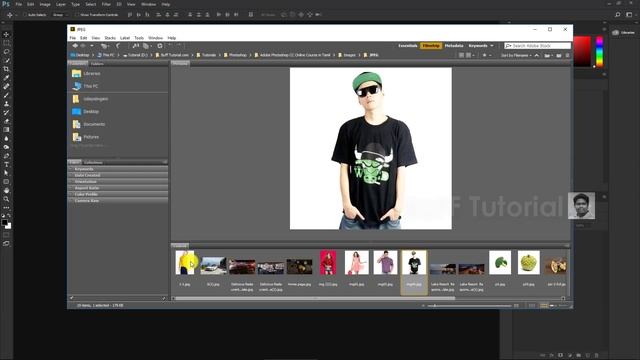The width and height of the screenshot is (640, 360).
Task: Open the Sort by Filename dropdown
Action: click(x=517, y=55)
